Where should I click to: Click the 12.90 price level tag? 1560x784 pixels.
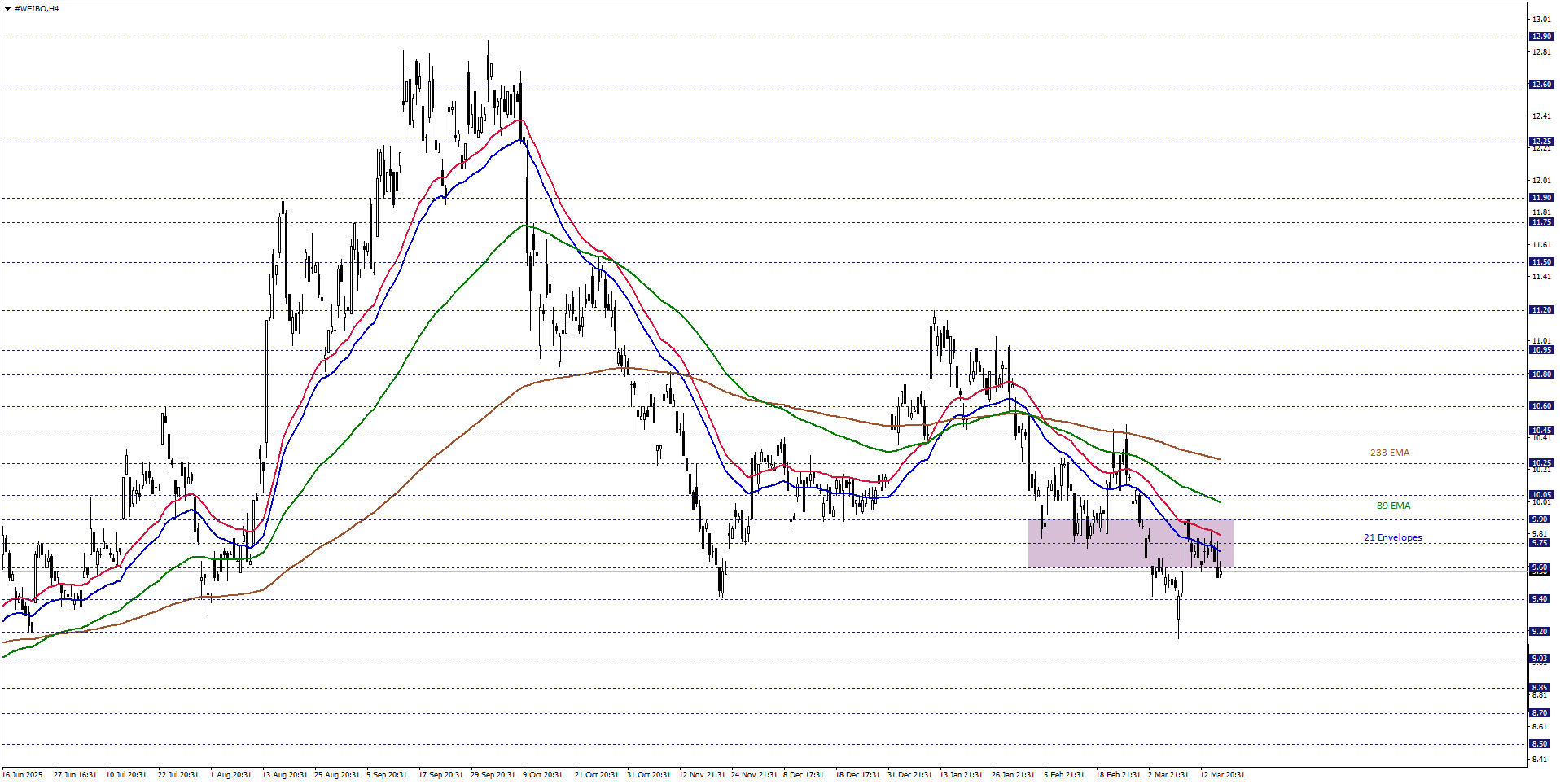(x=1540, y=37)
